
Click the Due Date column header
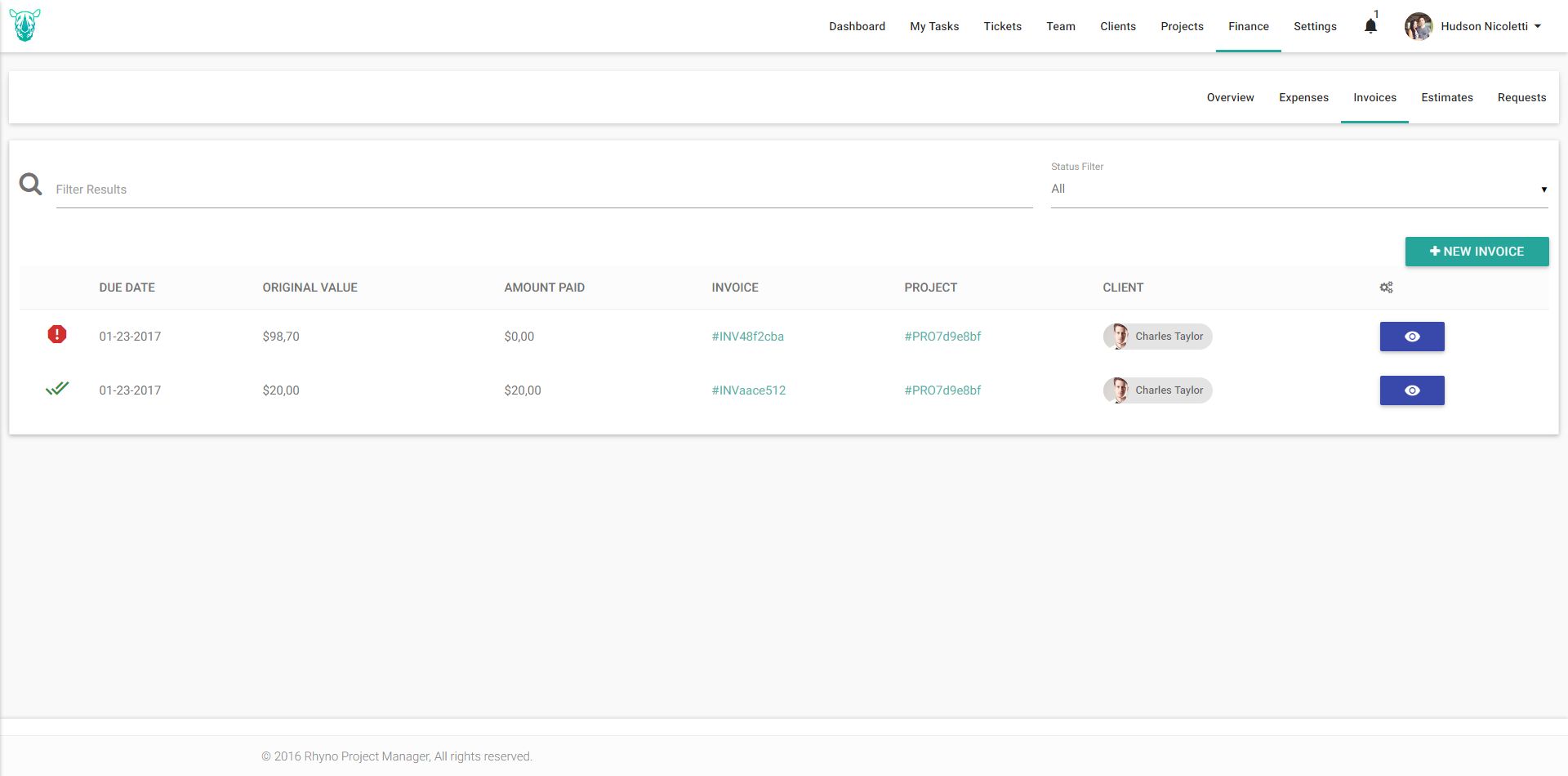[x=127, y=288]
